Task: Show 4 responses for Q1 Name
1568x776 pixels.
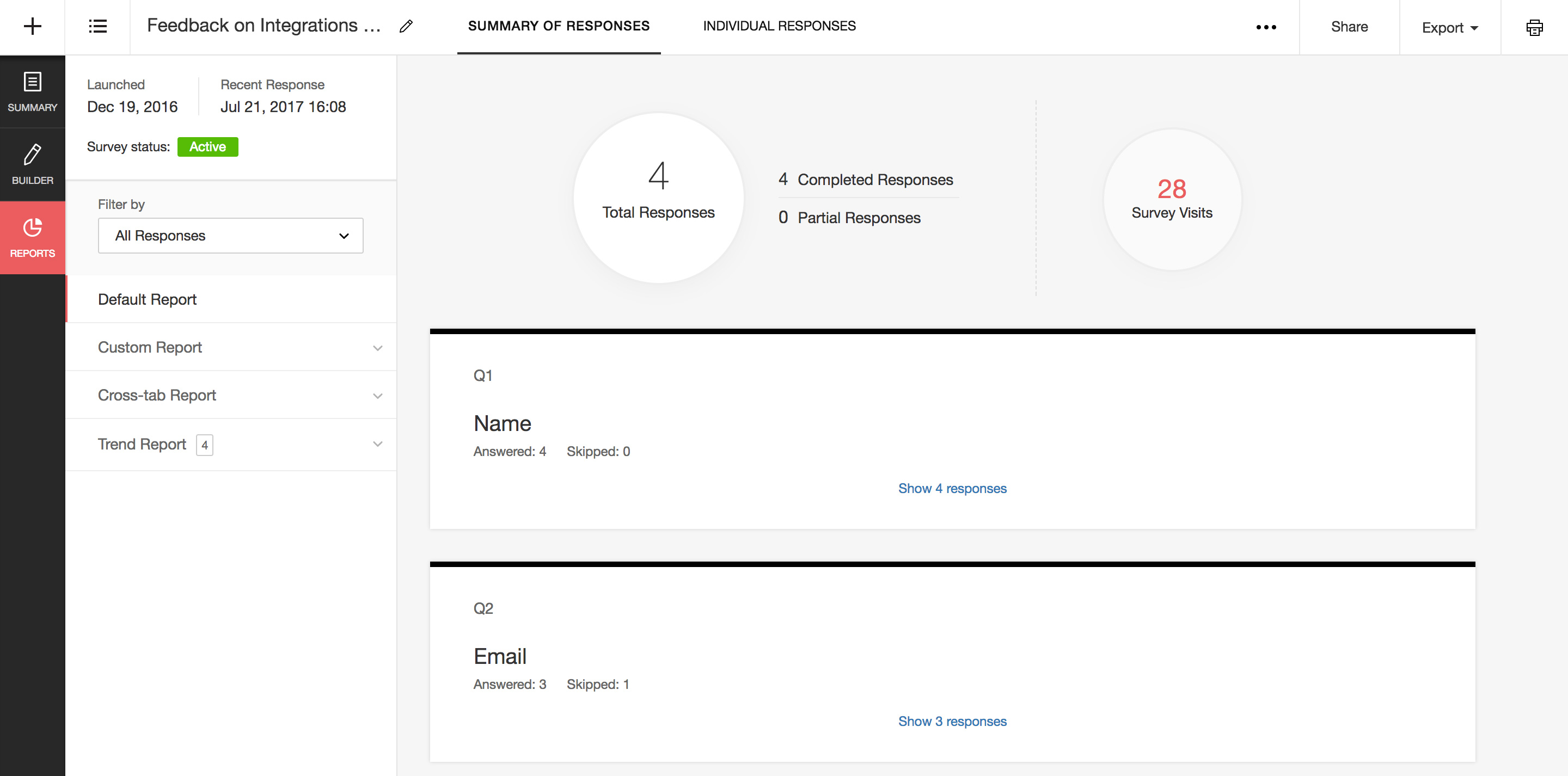Action: 952,488
